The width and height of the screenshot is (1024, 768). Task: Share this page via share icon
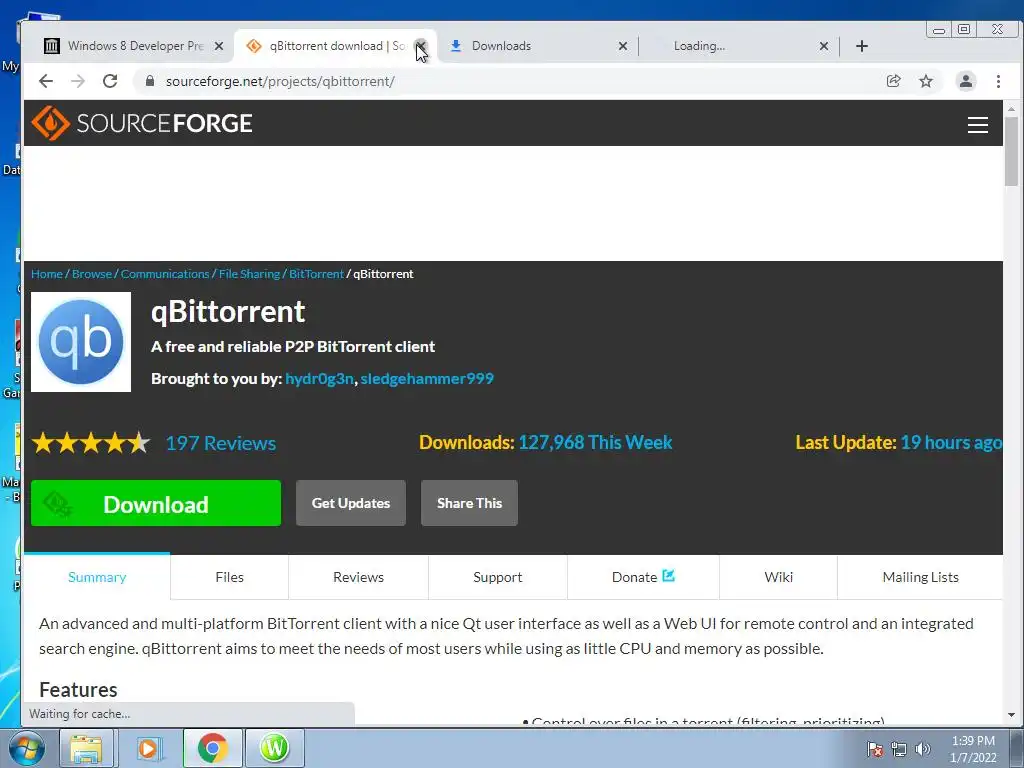click(893, 81)
